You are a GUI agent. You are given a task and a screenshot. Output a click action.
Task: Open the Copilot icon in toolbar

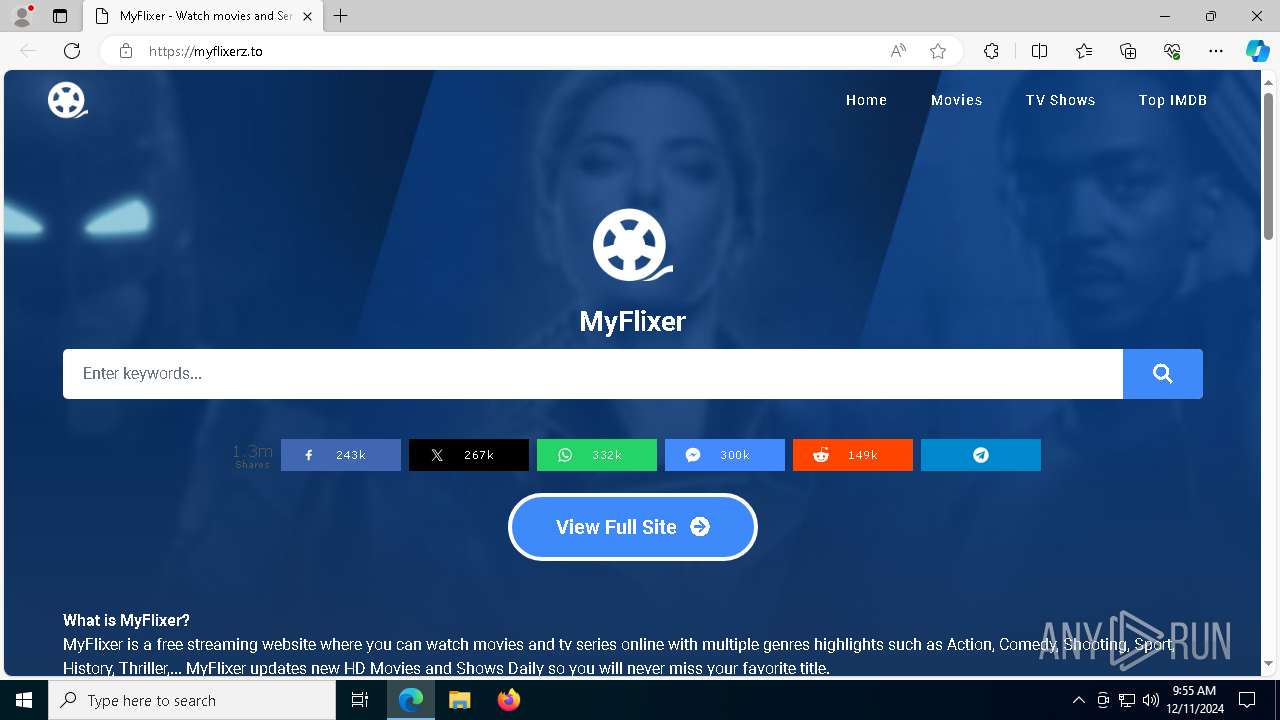(x=1257, y=51)
